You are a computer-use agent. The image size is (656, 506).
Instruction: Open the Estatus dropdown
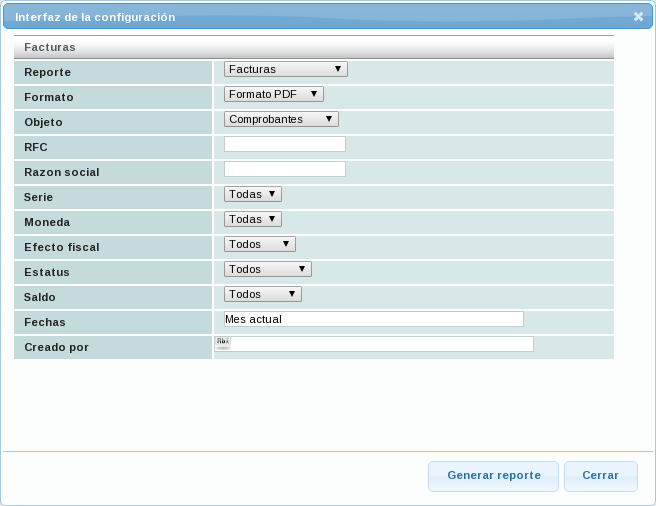pyautogui.click(x=267, y=269)
